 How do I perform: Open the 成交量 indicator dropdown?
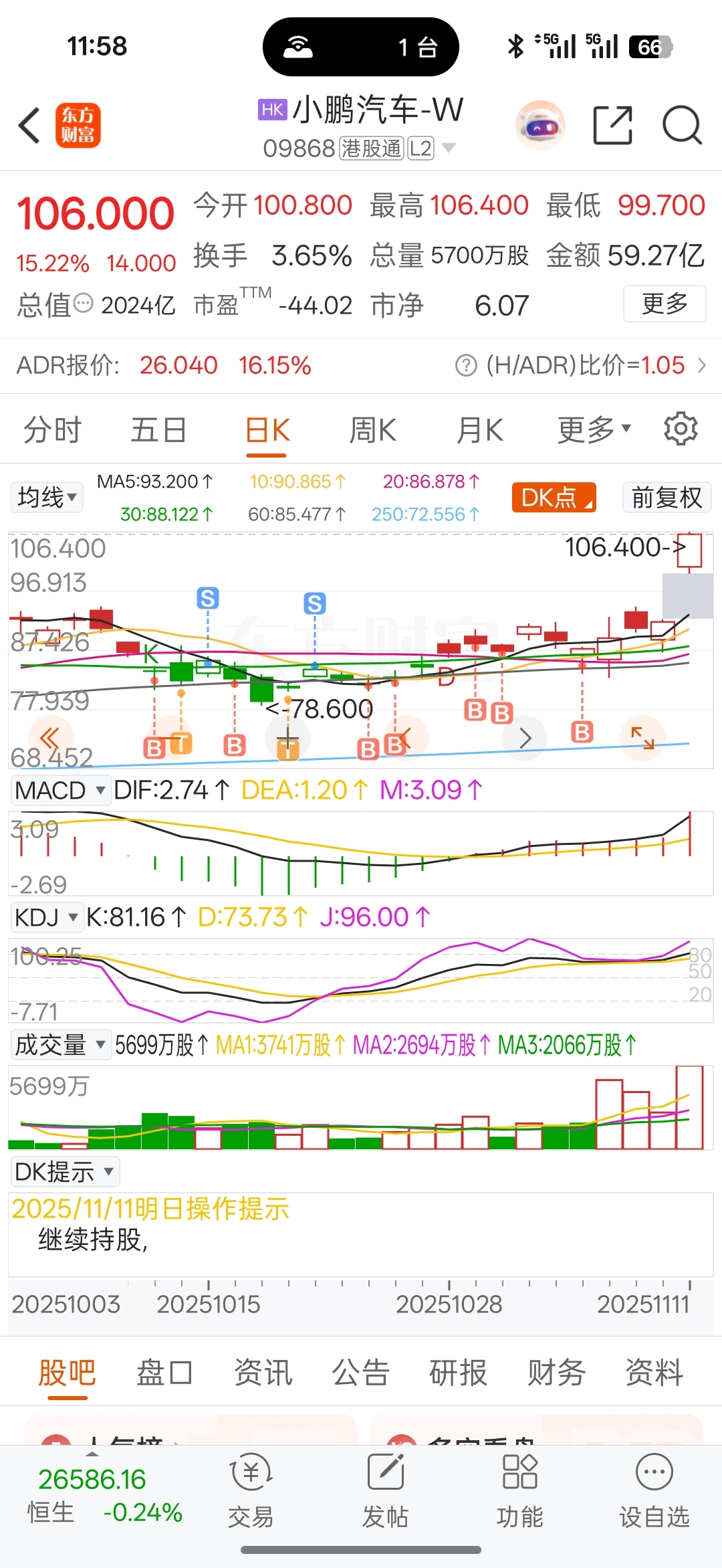[x=61, y=1045]
